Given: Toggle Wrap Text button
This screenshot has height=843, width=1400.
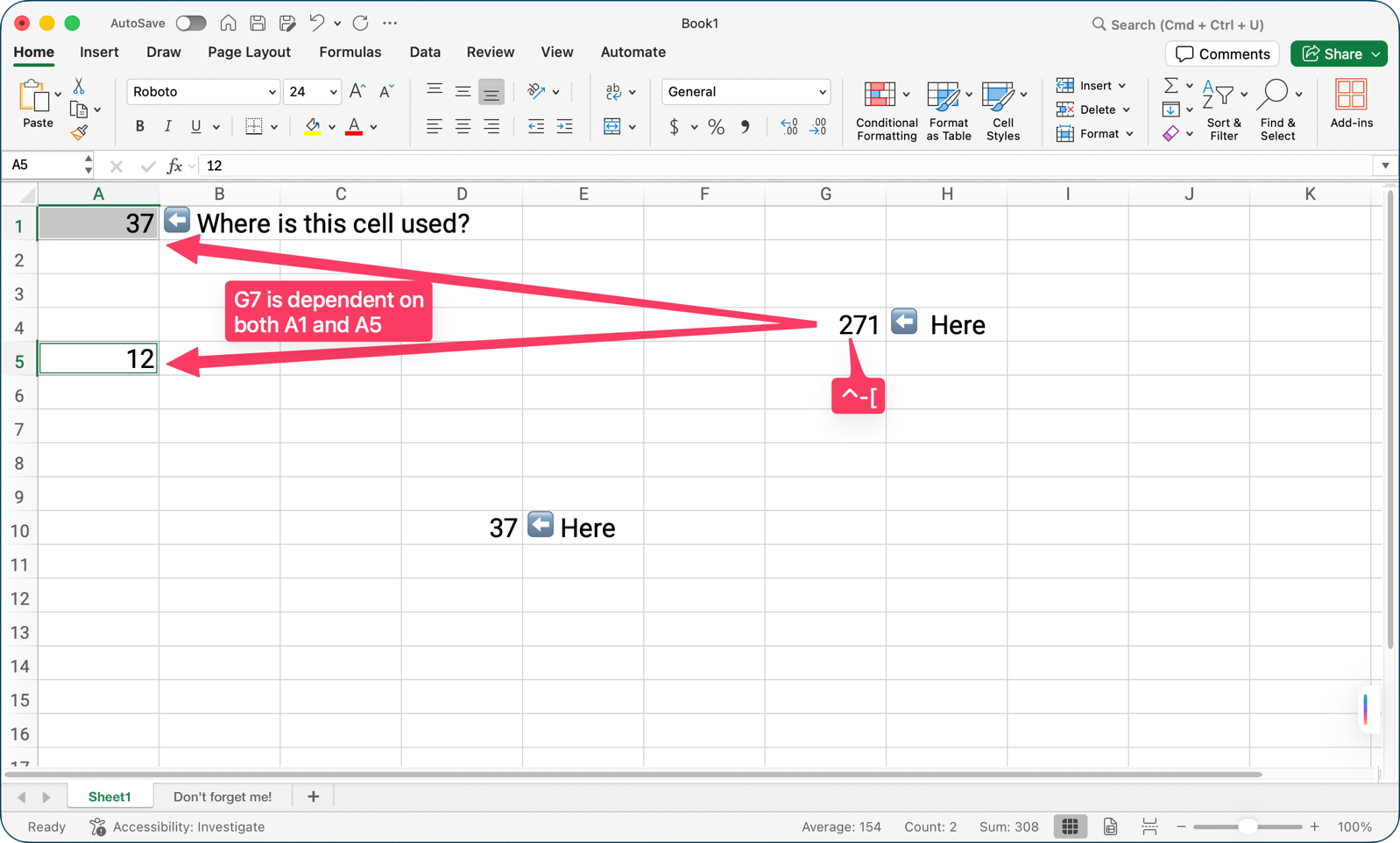Looking at the screenshot, I should click(612, 91).
